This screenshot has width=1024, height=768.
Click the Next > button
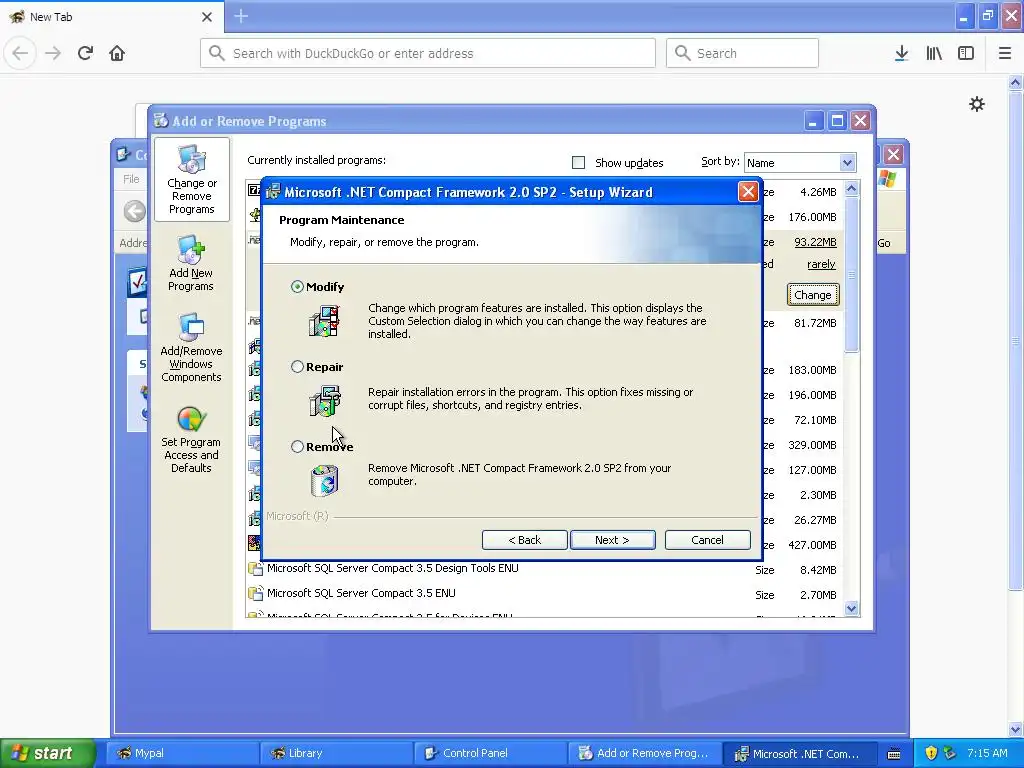click(613, 540)
